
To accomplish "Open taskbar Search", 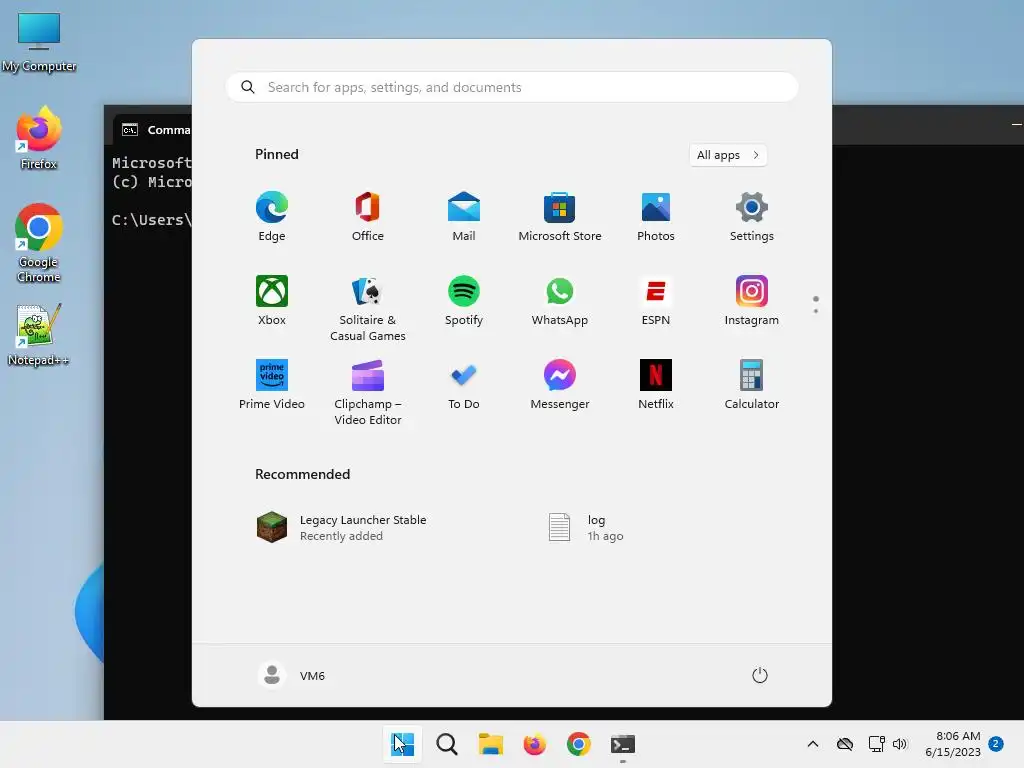I will (x=447, y=744).
